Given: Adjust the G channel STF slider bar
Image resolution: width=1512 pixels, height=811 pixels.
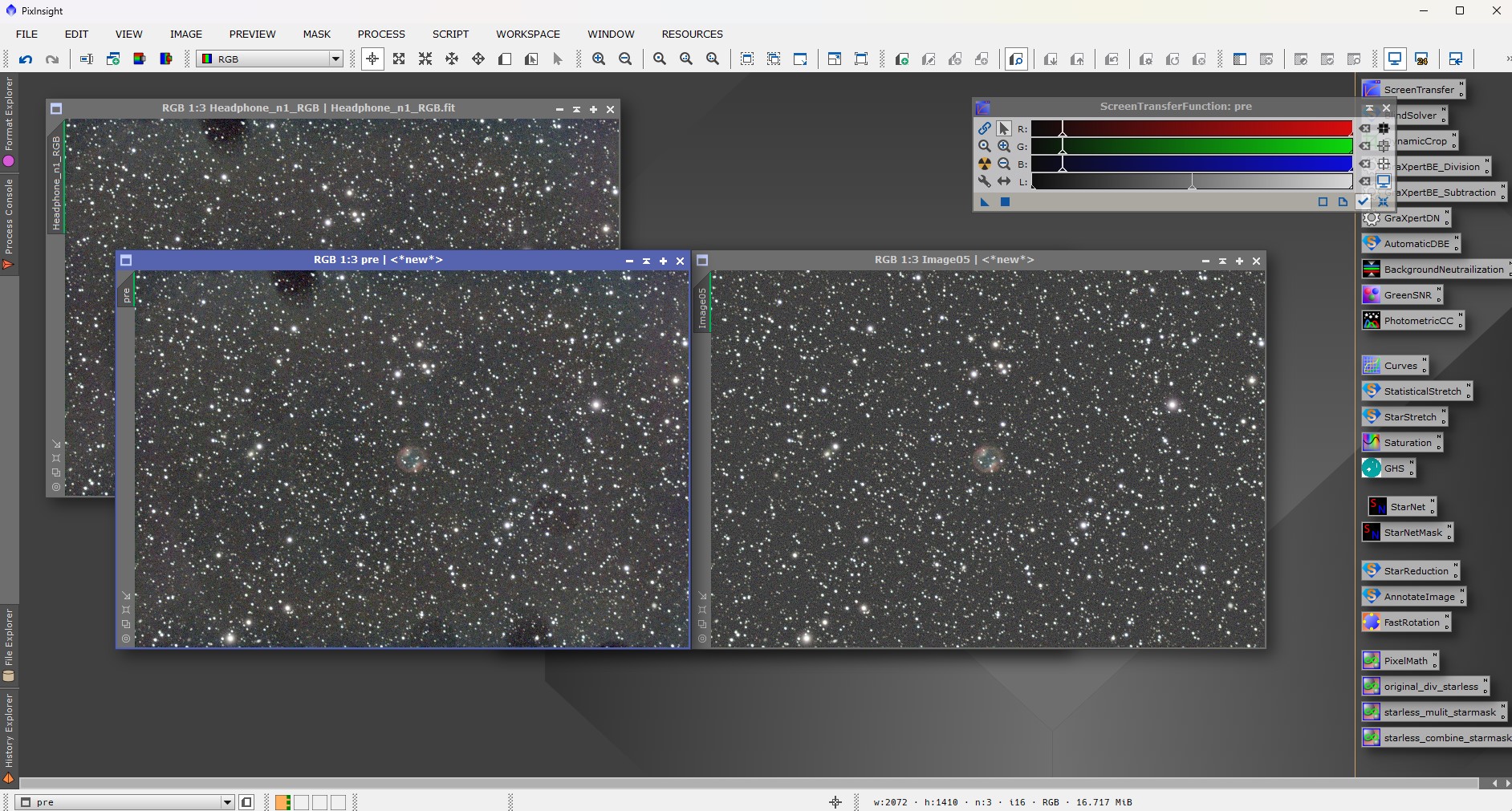Looking at the screenshot, I should [1192, 146].
